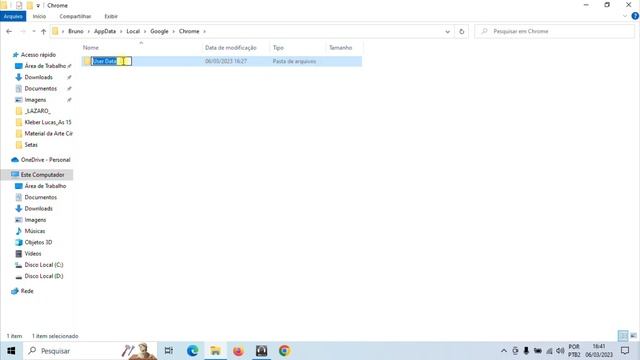Image resolution: width=640 pixels, height=360 pixels.
Task: Click the Pasta de arquivos type cell
Action: tap(294, 61)
